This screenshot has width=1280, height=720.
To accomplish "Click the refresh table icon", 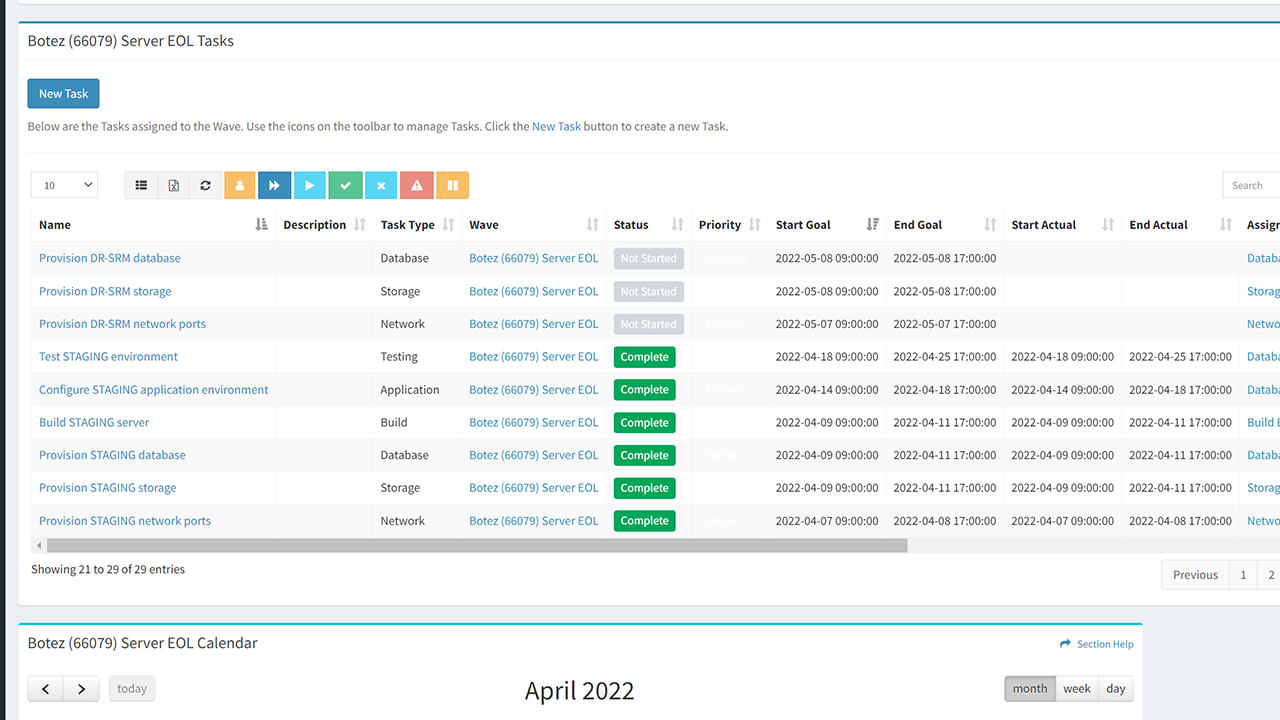I will pyautogui.click(x=205, y=185).
